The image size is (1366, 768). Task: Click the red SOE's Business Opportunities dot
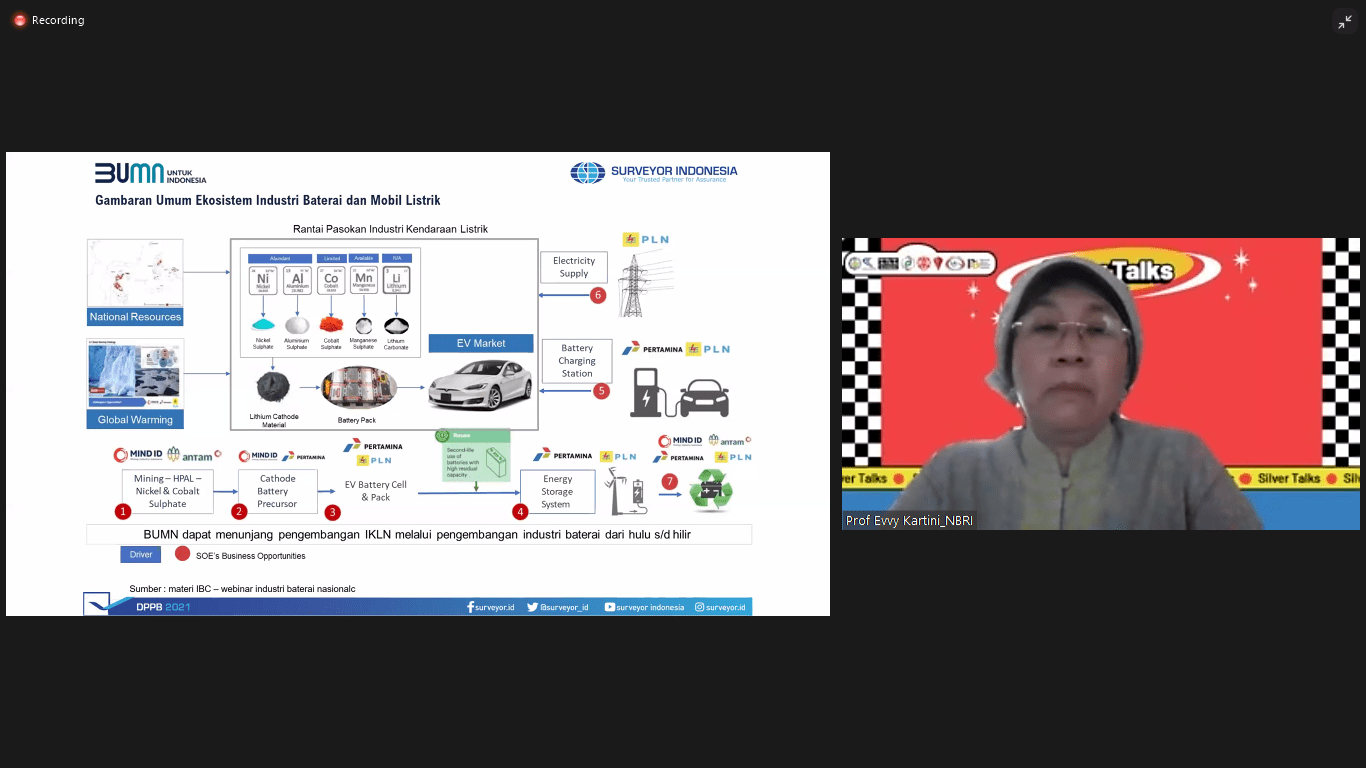pyautogui.click(x=182, y=553)
